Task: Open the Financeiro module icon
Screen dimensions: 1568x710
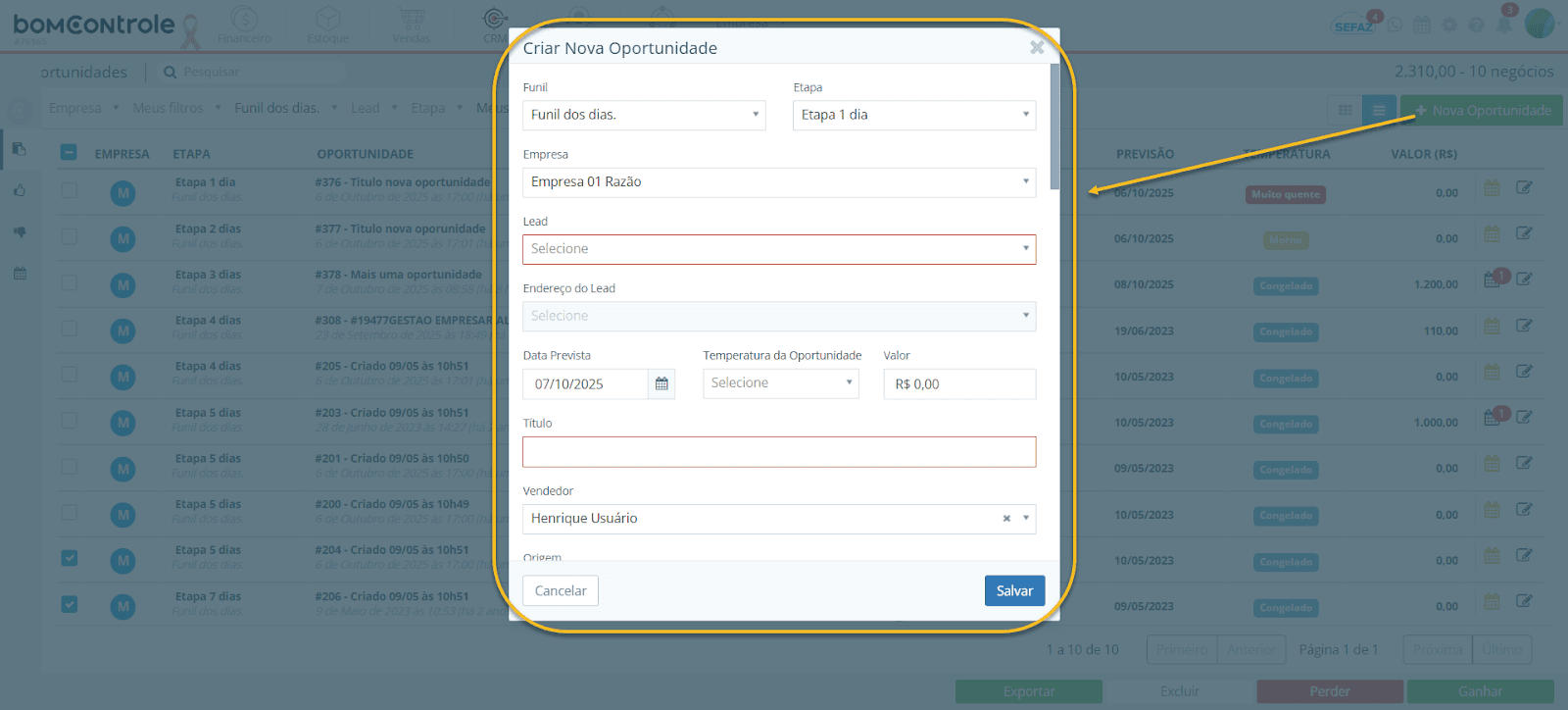Action: coord(244,25)
